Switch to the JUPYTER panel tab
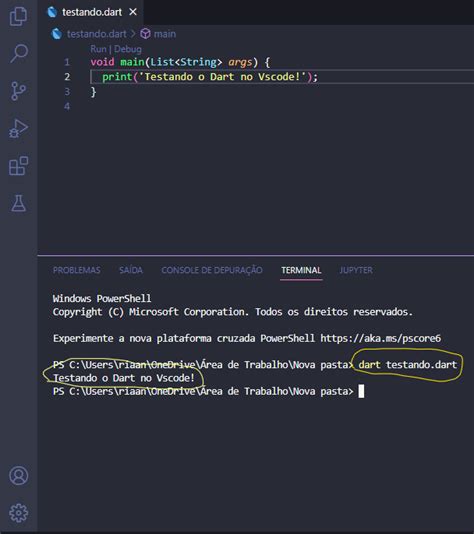This screenshot has width=474, height=534. tap(356, 270)
